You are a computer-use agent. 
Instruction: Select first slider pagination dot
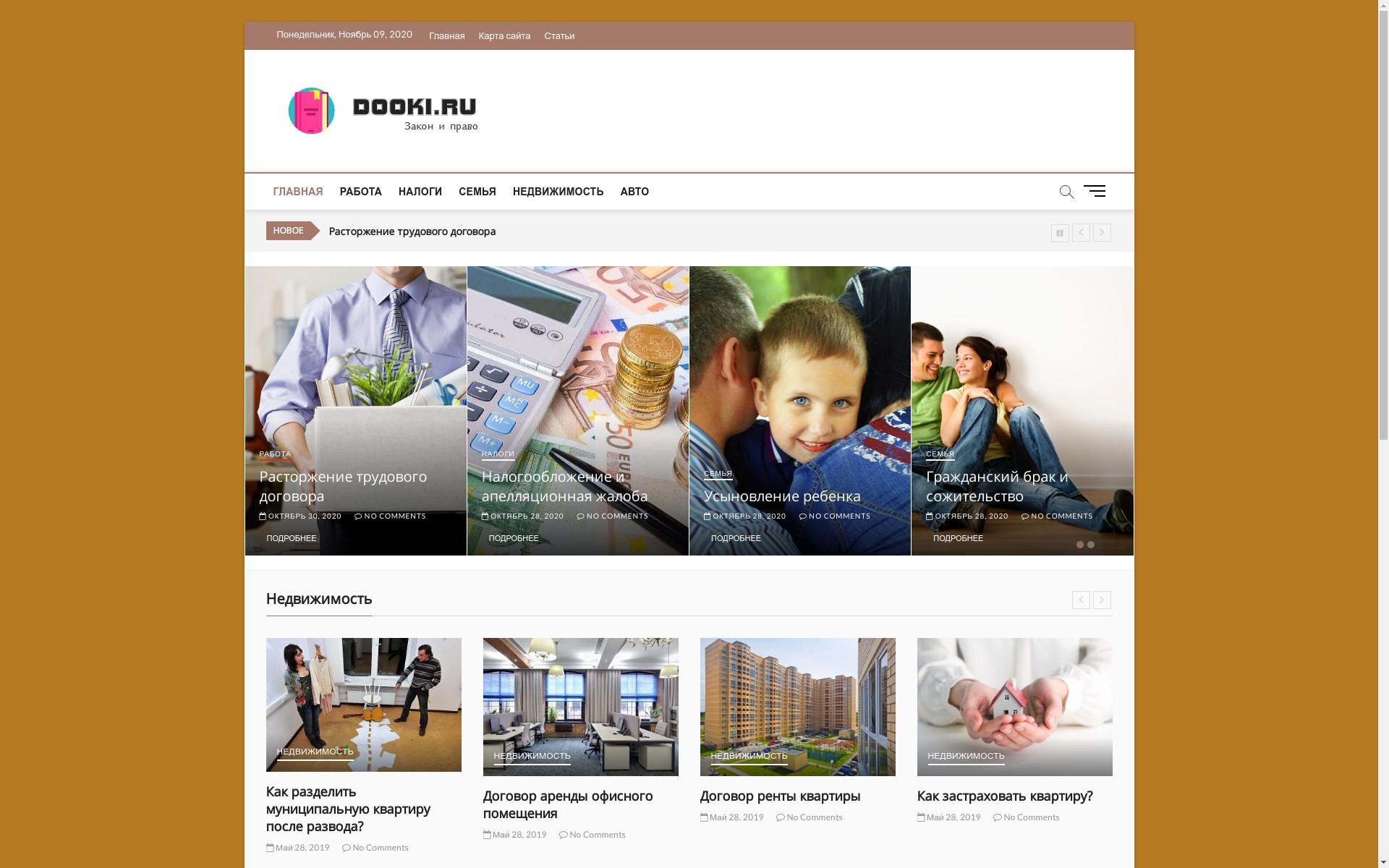(x=1080, y=545)
